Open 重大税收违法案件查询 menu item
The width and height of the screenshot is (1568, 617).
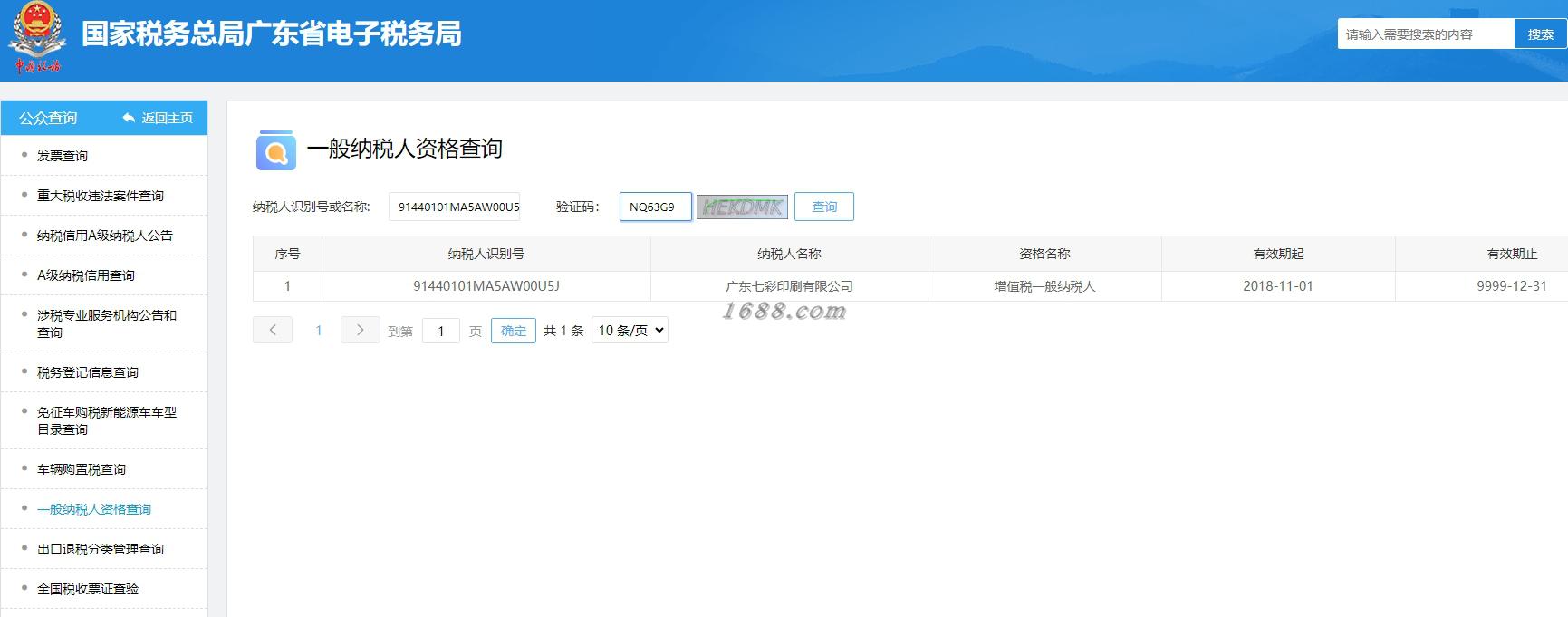point(101,196)
